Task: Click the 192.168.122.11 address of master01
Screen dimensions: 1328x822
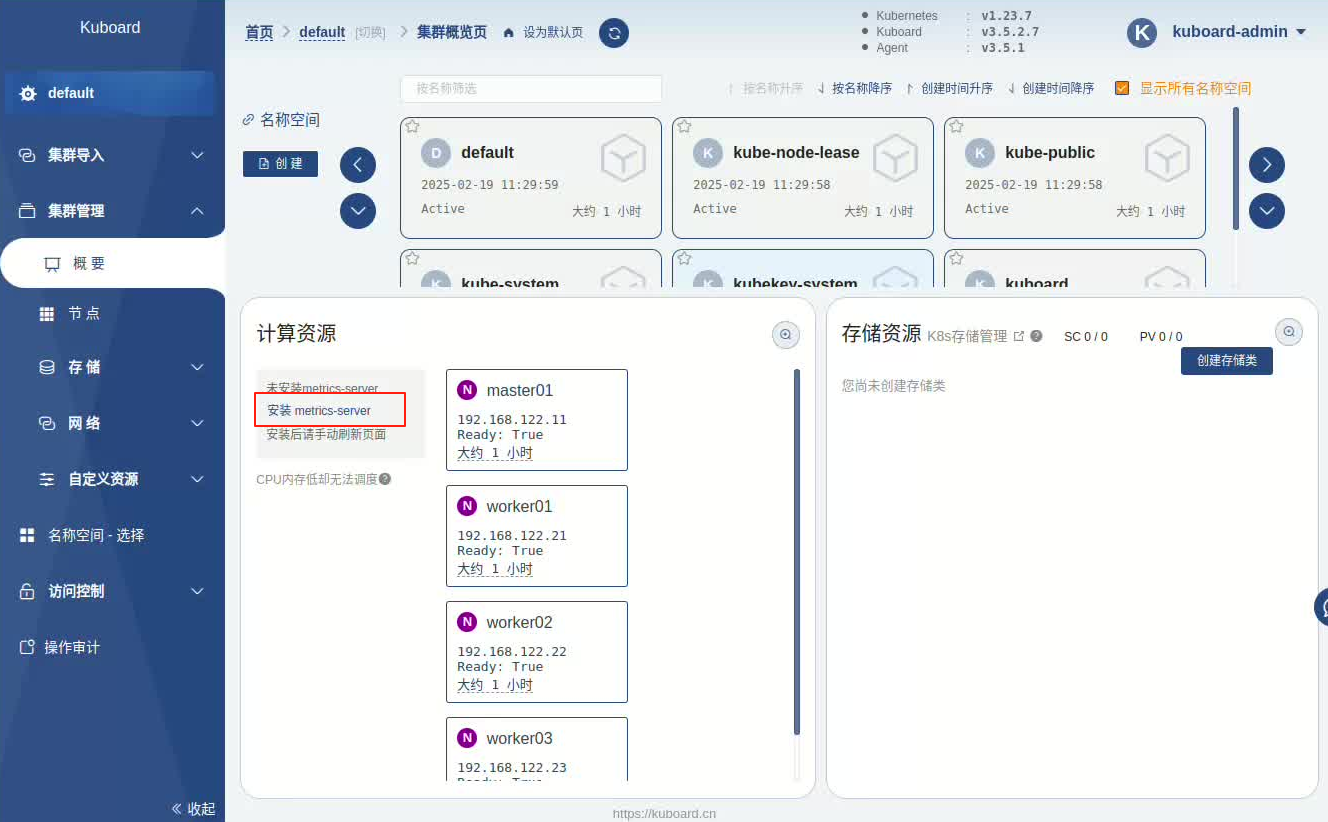Action: 512,419
